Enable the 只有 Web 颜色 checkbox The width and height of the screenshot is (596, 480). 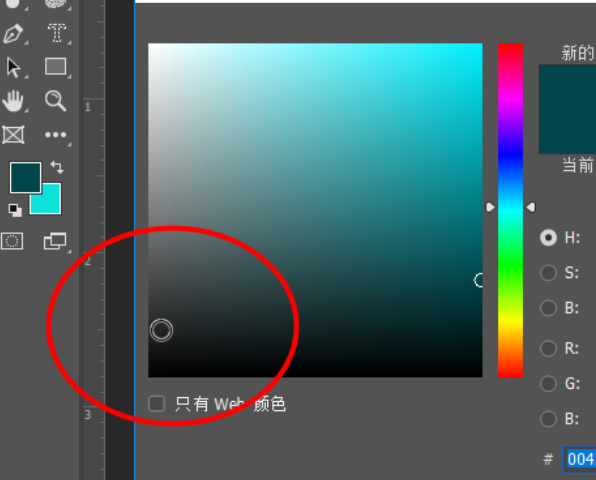tap(157, 404)
